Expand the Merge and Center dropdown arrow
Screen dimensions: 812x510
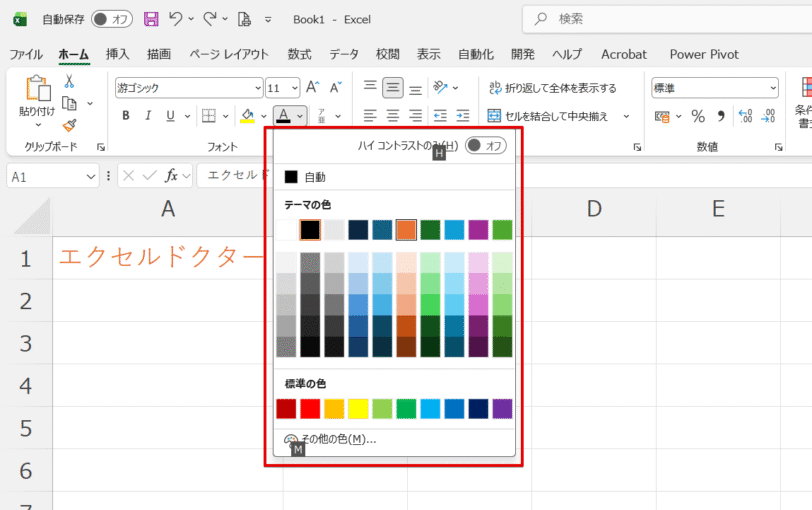click(626, 116)
